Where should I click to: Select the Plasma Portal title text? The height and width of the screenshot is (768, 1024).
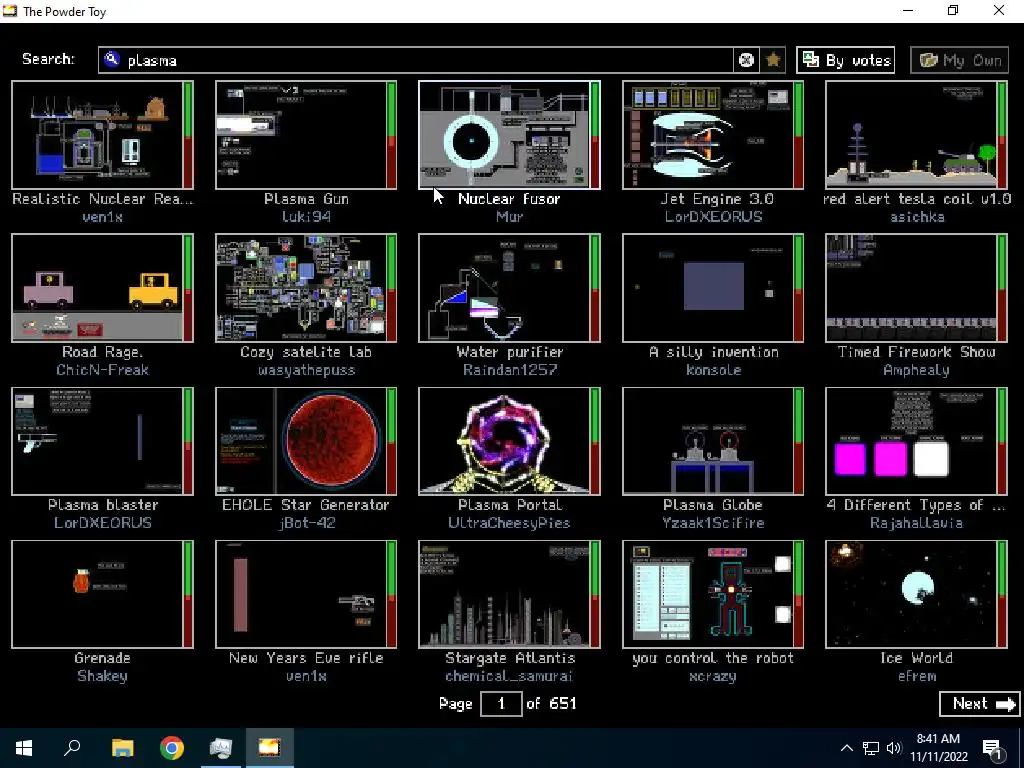click(509, 505)
